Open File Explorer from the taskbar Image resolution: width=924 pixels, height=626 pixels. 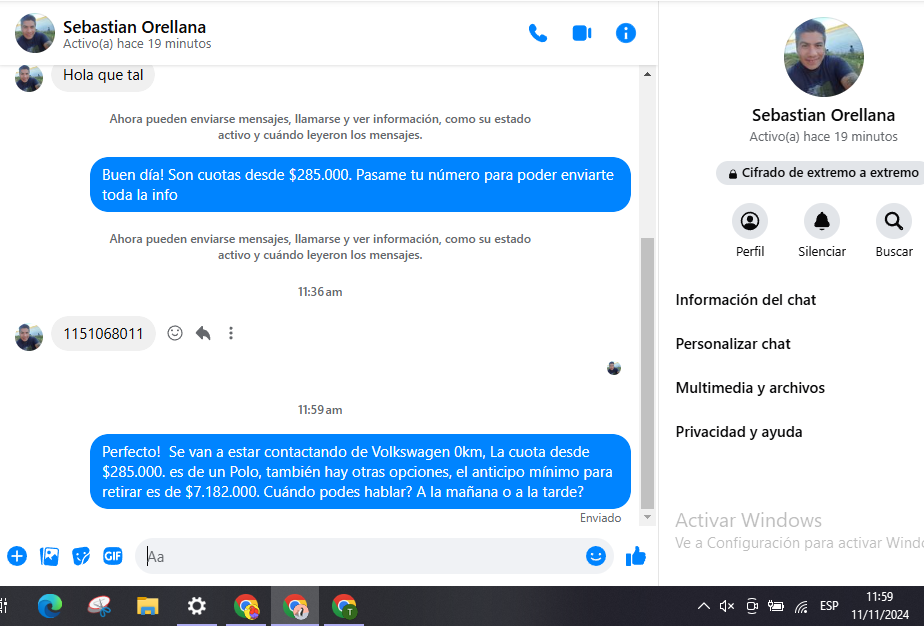click(147, 606)
